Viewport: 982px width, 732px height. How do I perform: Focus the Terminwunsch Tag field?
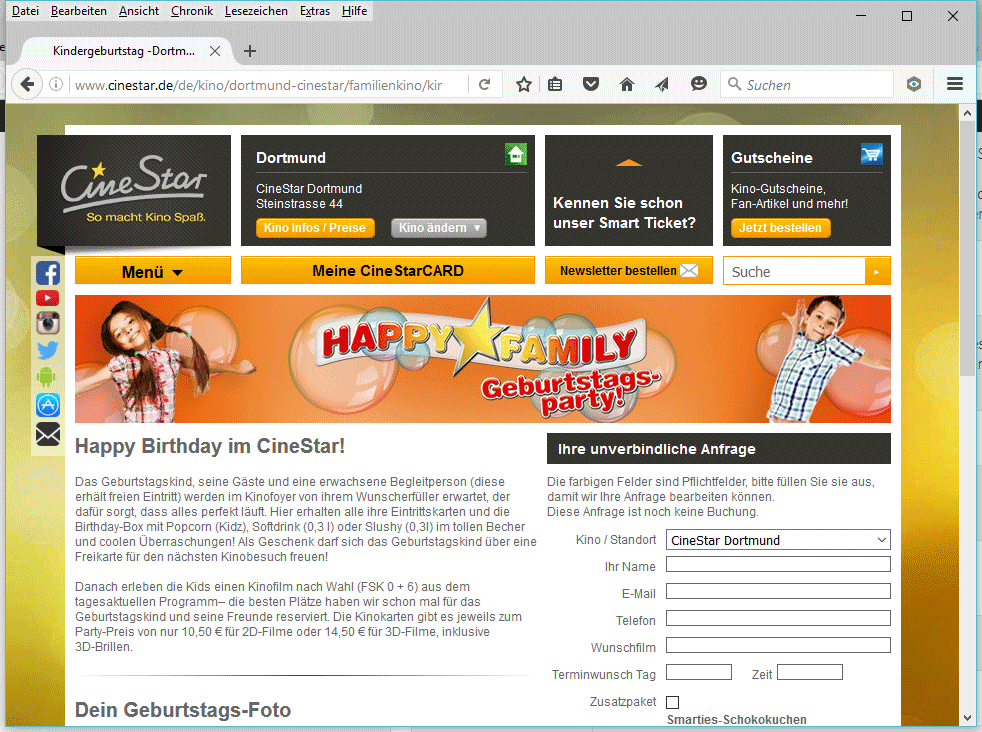click(698, 672)
